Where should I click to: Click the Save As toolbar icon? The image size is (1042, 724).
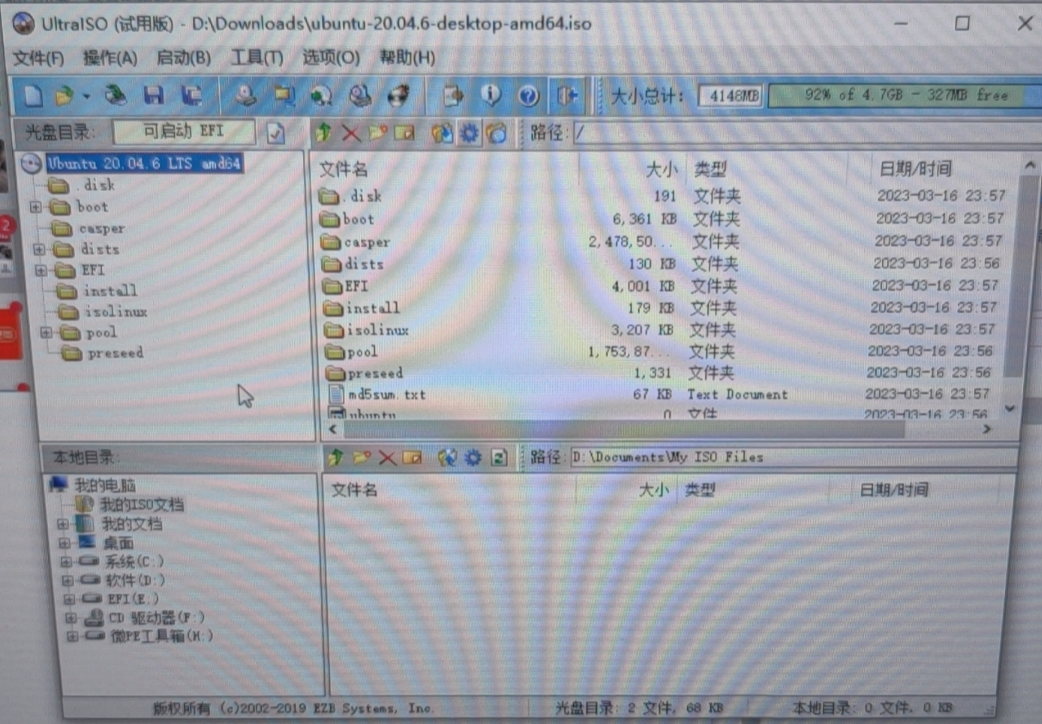192,96
